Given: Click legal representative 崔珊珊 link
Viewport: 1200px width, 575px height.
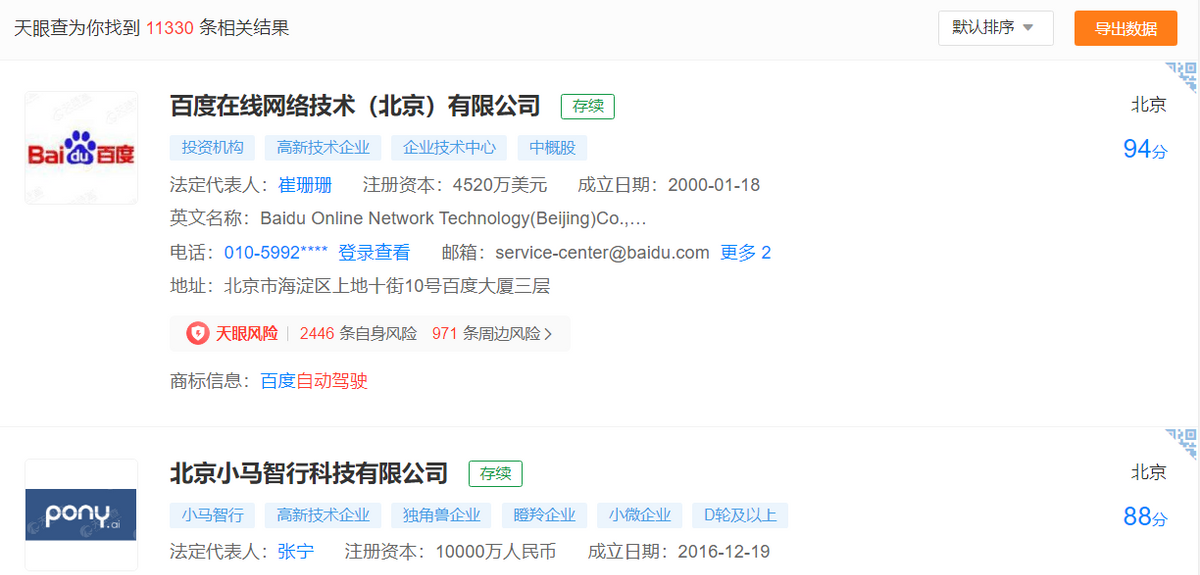Looking at the screenshot, I should [x=305, y=185].
